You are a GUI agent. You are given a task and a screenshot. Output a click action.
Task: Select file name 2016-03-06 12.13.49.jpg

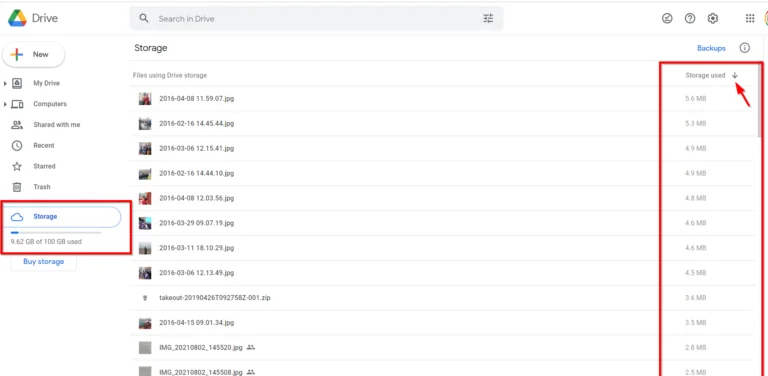click(196, 273)
